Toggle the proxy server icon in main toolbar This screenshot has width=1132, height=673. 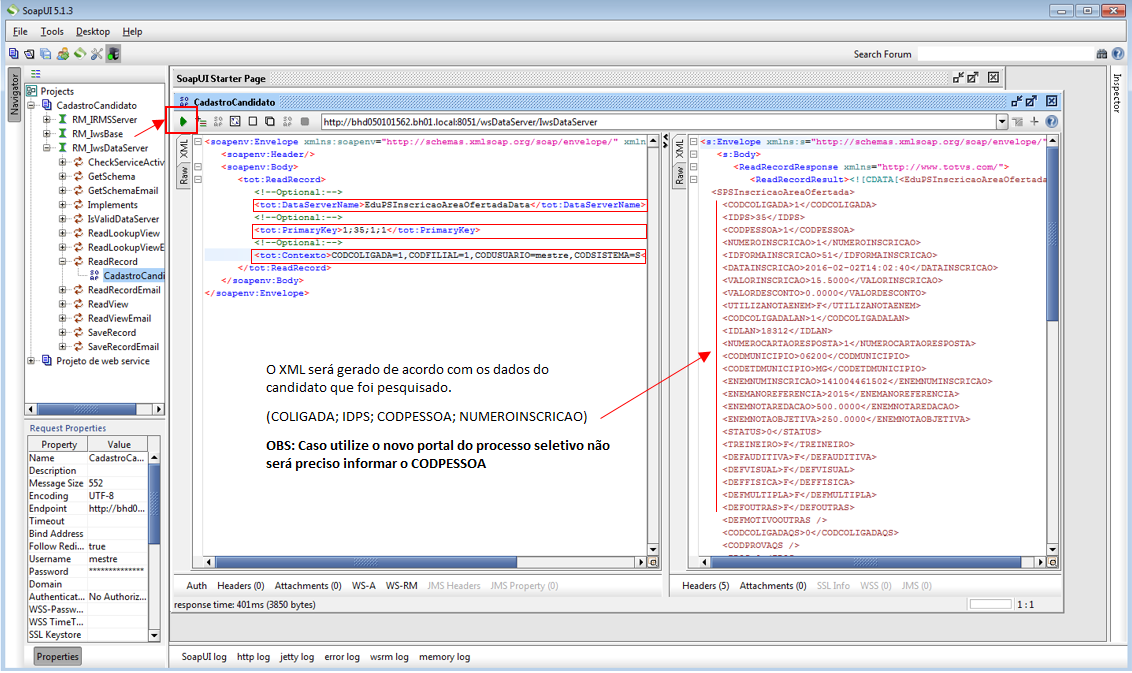(113, 53)
